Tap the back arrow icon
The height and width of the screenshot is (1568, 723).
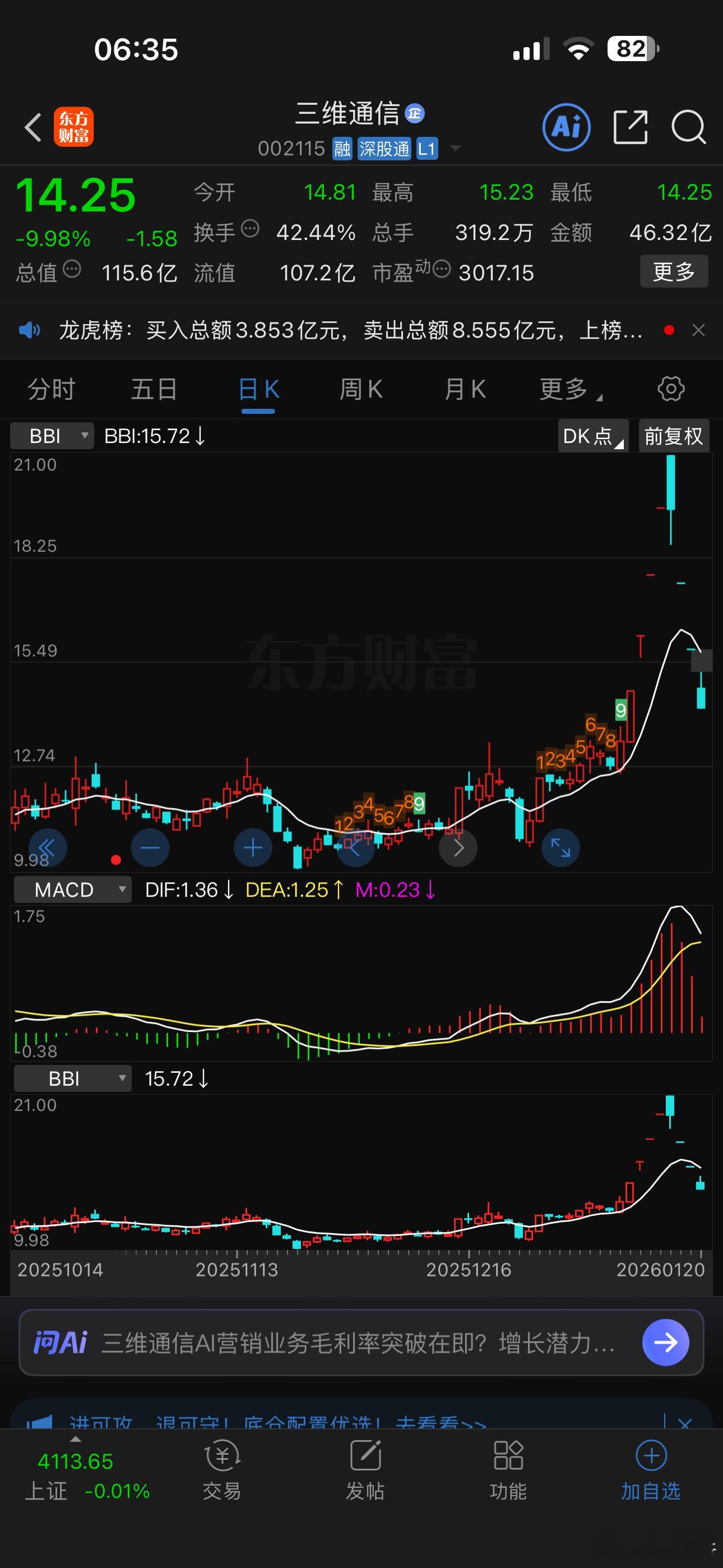coord(33,127)
